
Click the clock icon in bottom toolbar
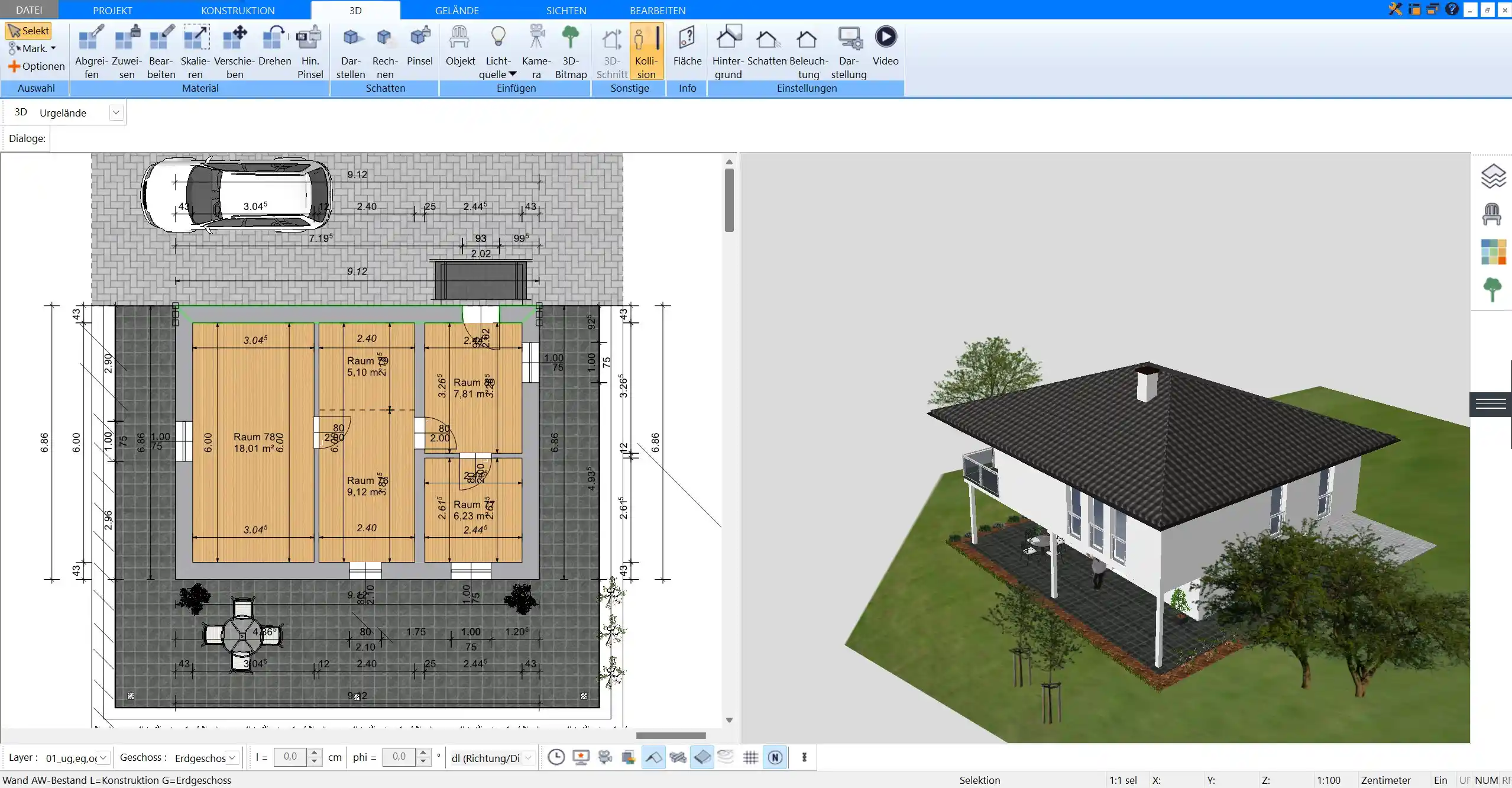556,757
